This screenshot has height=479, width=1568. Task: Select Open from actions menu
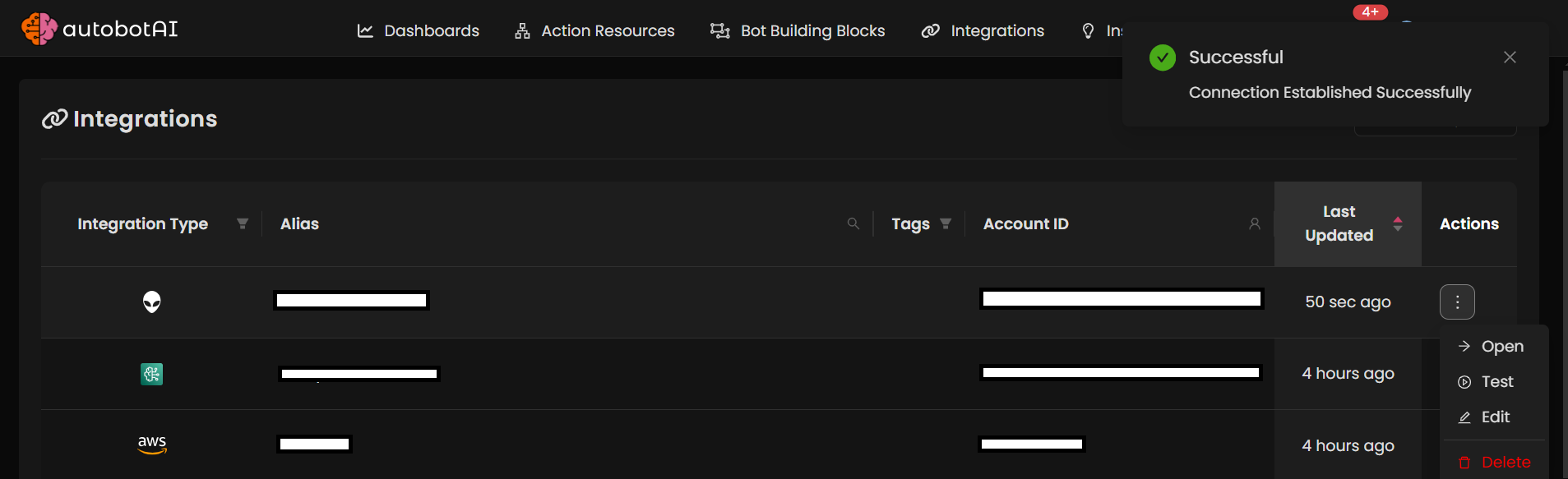1501,347
